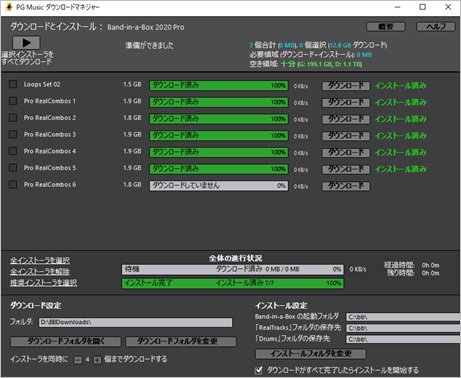
Task: Change download folder with ダウンロードフォルダを変更 button
Action: click(x=181, y=341)
